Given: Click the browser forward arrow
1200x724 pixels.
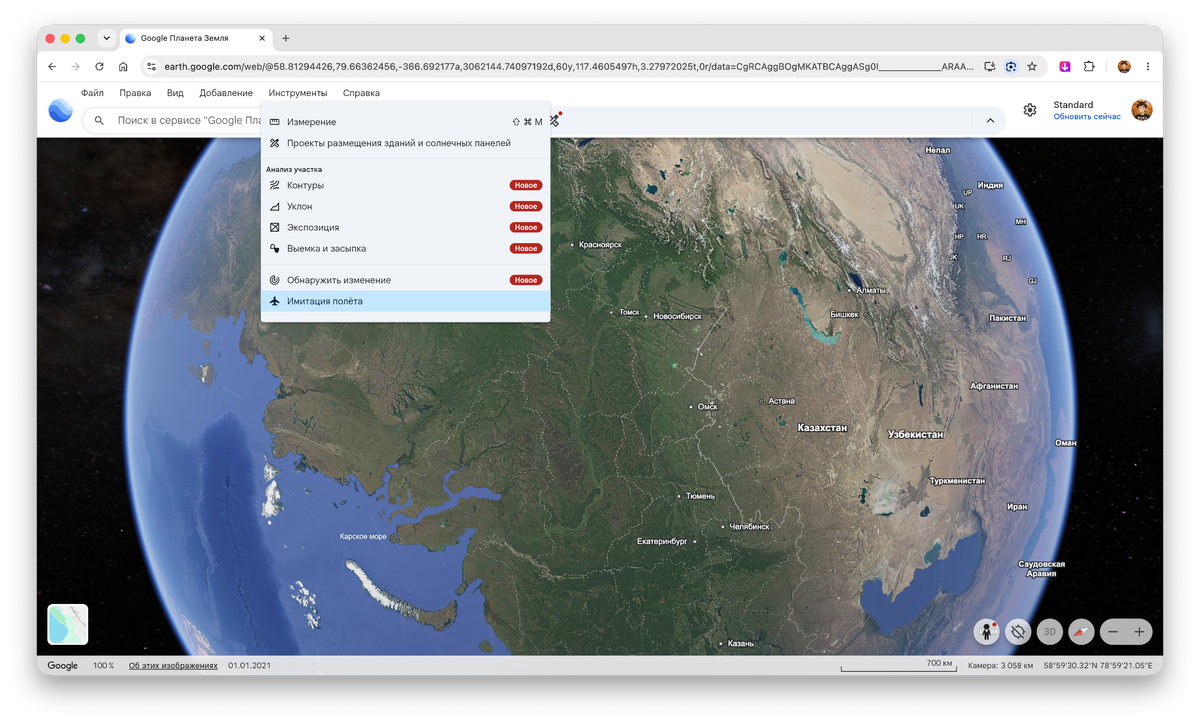Looking at the screenshot, I should (76, 67).
